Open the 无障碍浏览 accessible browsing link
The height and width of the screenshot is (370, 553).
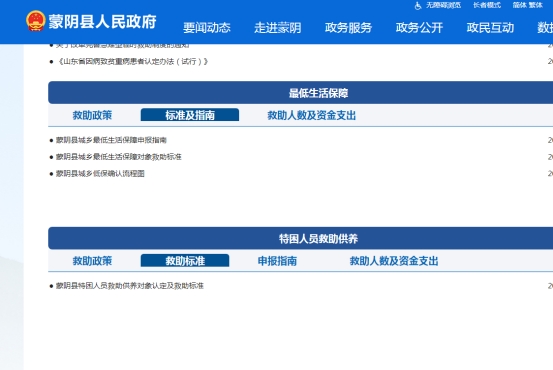click(x=443, y=5)
